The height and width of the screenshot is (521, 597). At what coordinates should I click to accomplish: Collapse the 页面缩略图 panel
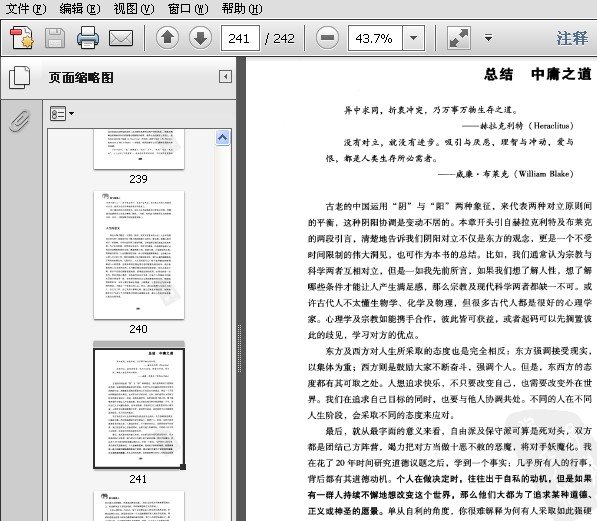pyautogui.click(x=225, y=77)
